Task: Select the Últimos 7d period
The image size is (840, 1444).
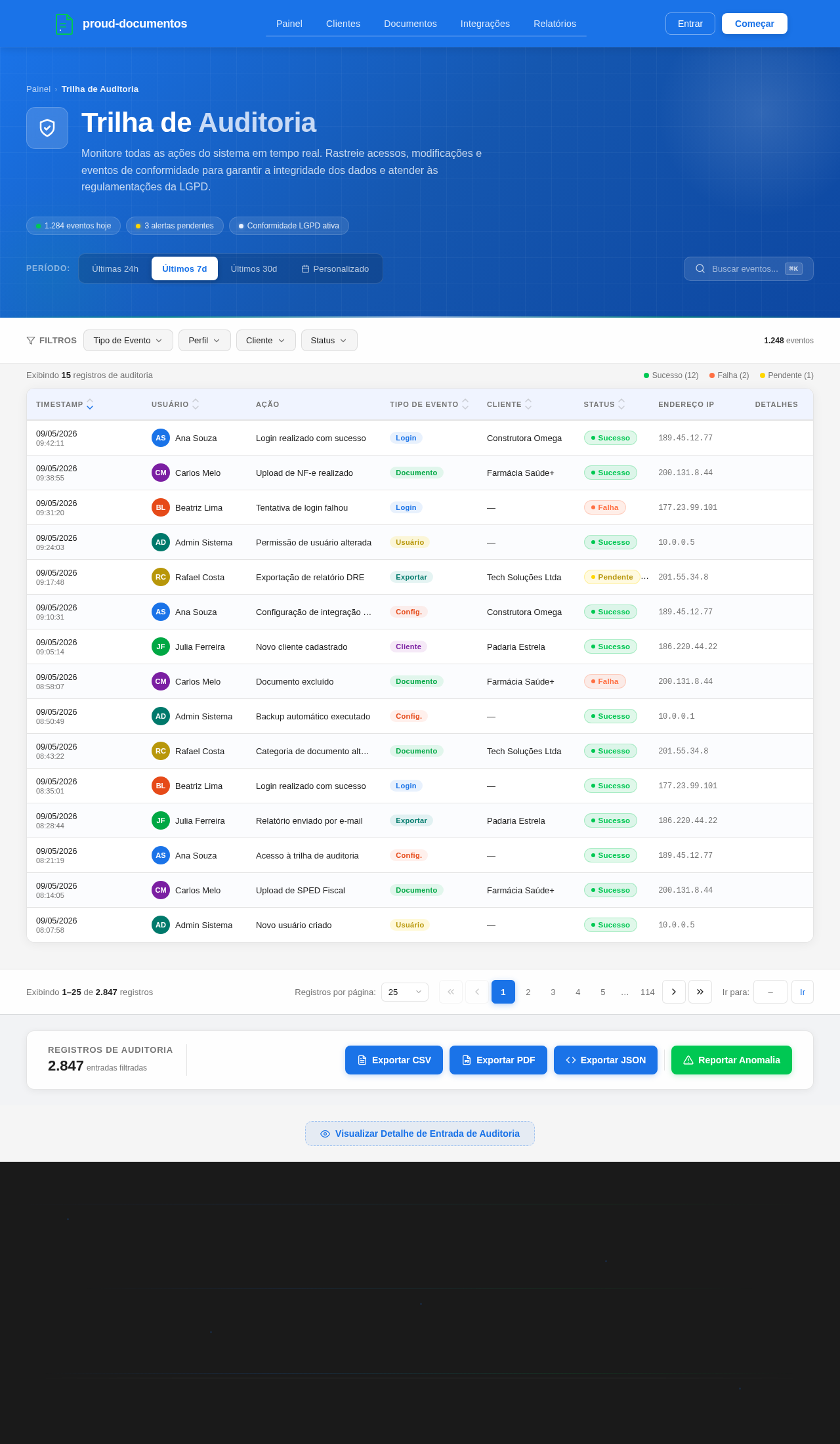Action: point(184,268)
